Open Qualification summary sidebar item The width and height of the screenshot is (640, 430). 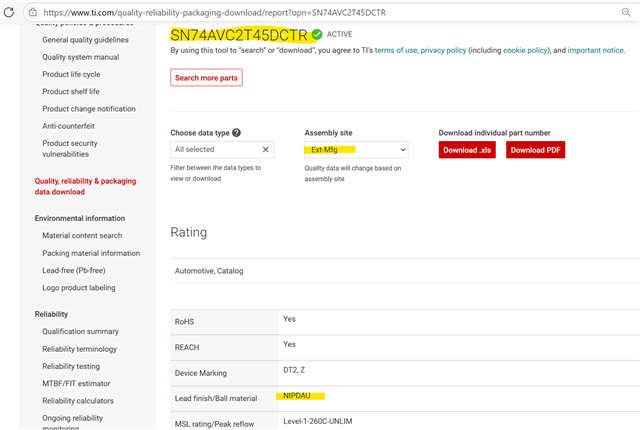tap(80, 331)
